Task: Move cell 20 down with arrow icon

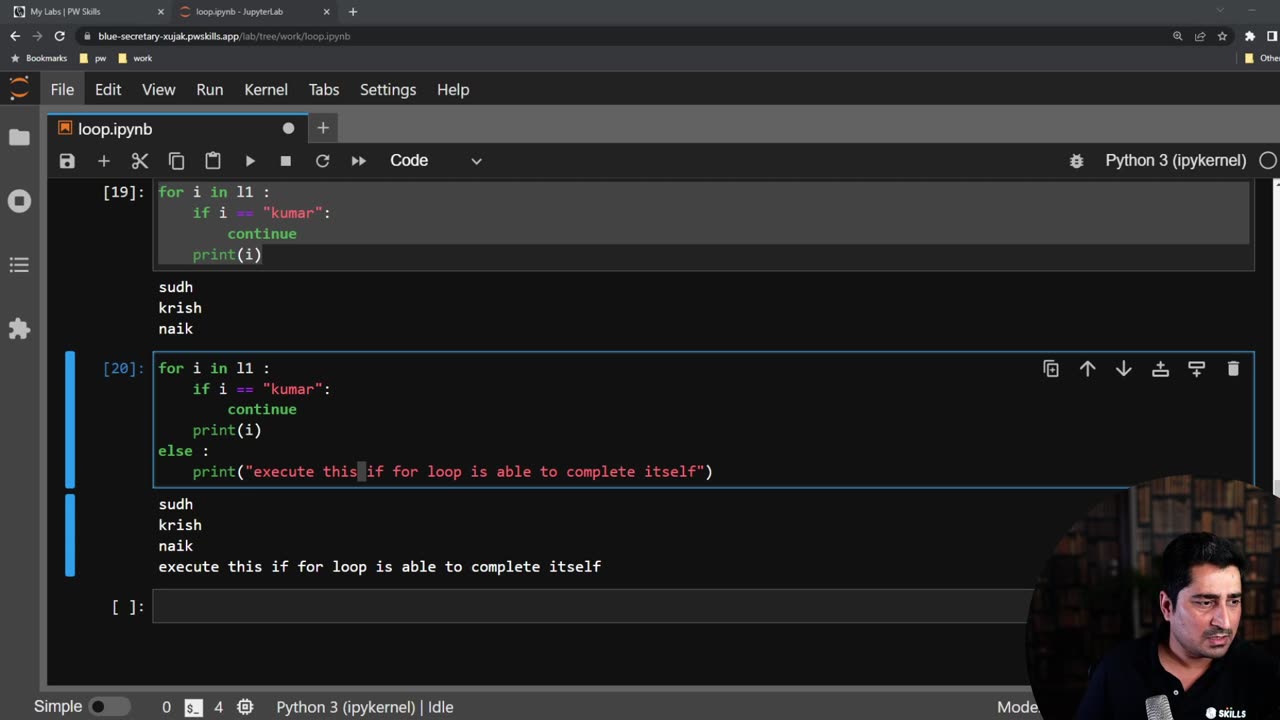Action: point(1124,369)
